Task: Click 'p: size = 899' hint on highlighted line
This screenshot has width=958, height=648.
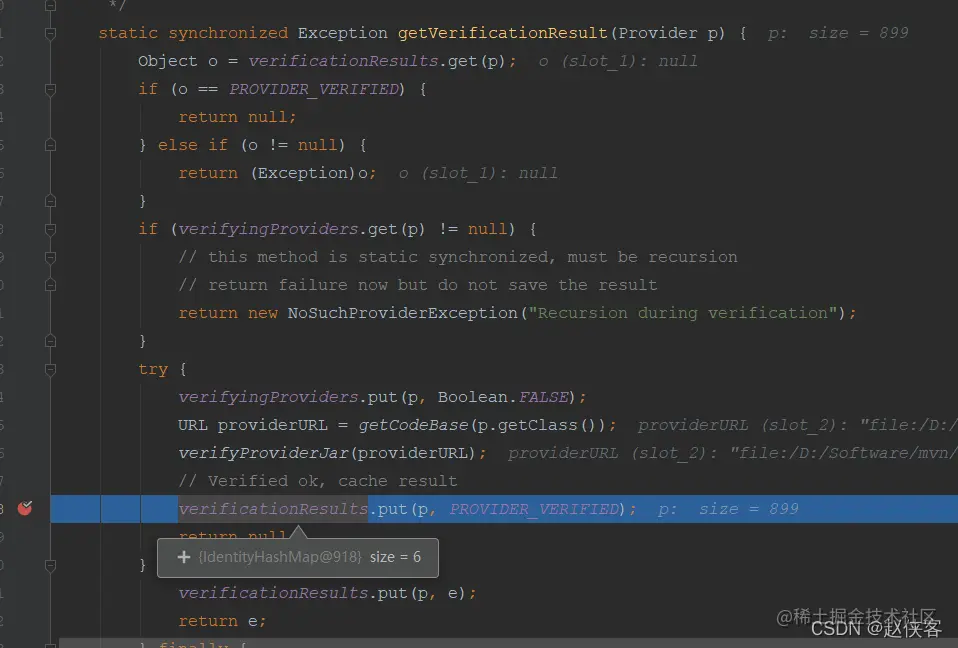Action: [x=728, y=509]
